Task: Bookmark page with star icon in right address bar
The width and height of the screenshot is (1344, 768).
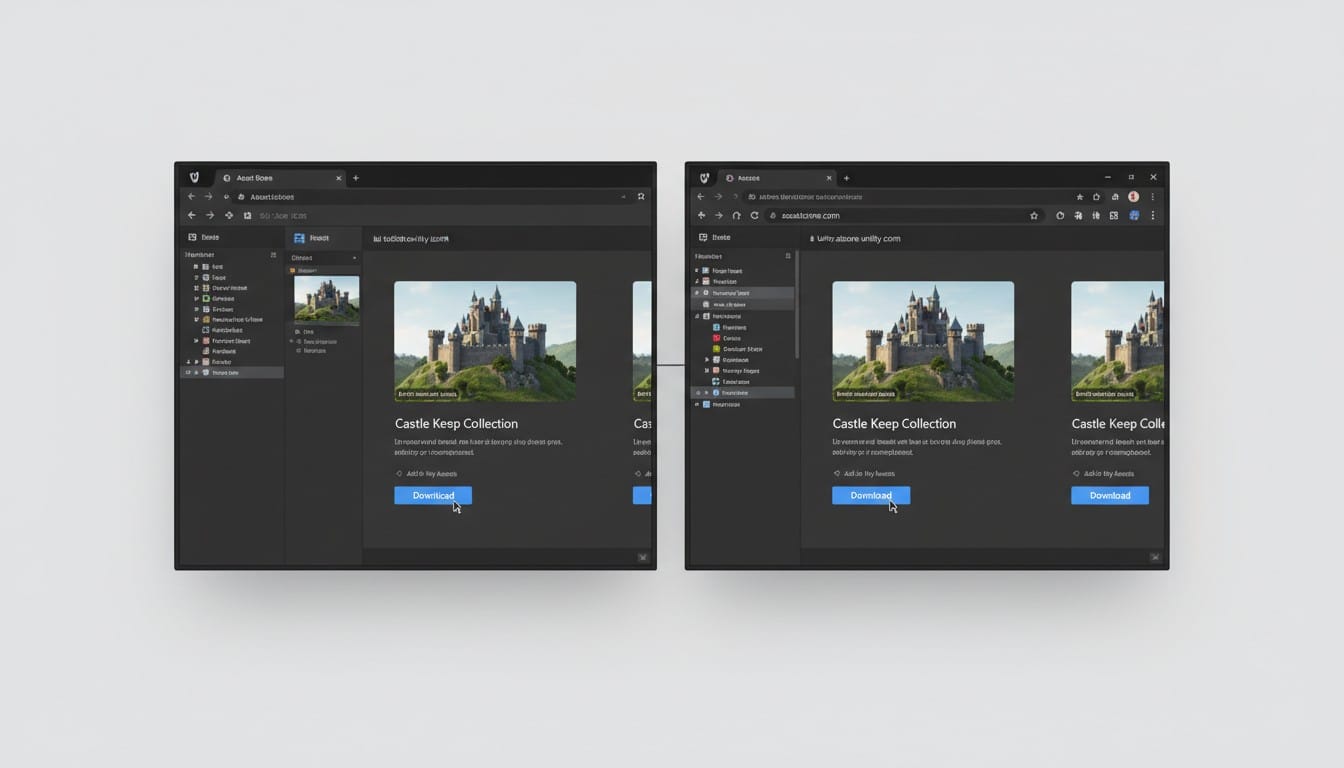Action: click(1034, 215)
